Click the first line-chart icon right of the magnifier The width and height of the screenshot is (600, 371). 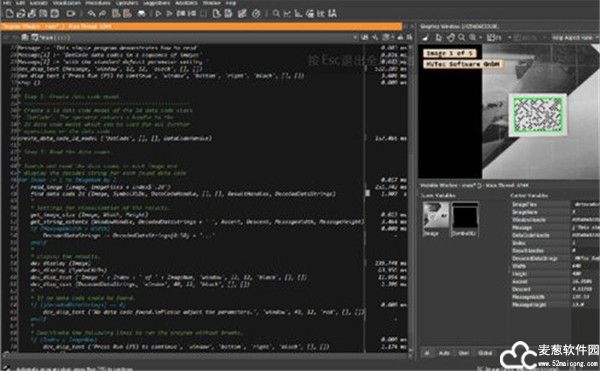click(x=287, y=14)
